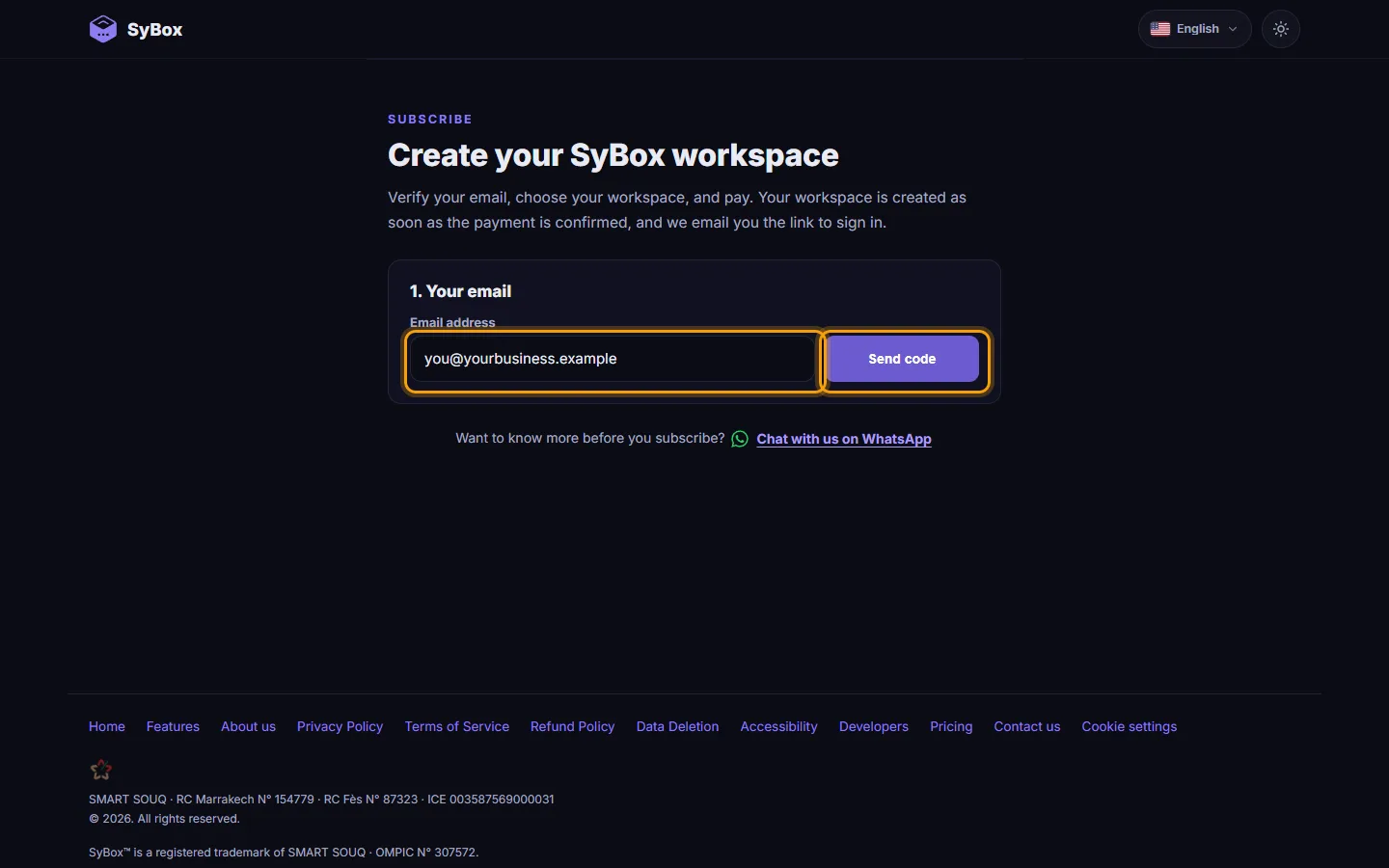The image size is (1389, 868).
Task: Open the Contact us footer link
Action: (1027, 726)
